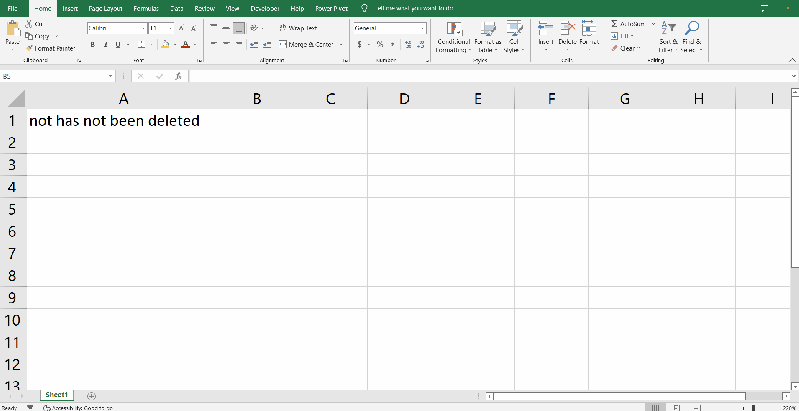Click the Insert cells icon
The width and height of the screenshot is (799, 411).
click(546, 30)
